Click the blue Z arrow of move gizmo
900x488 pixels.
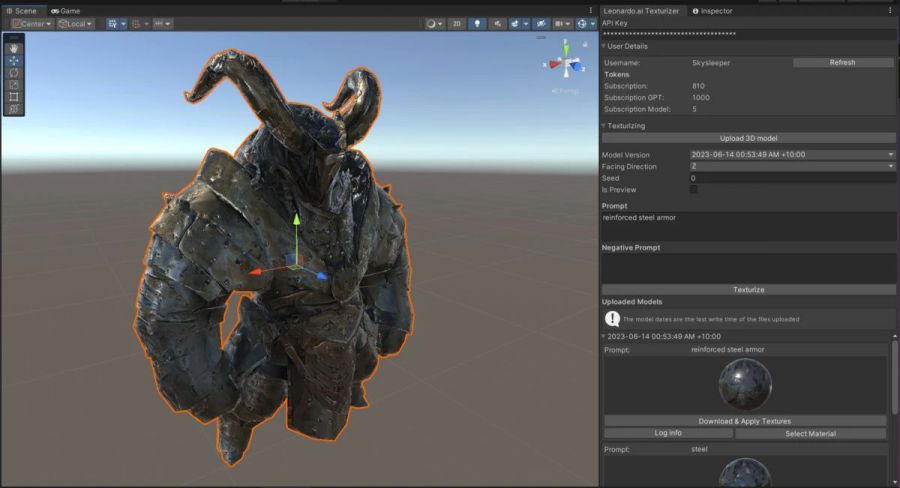click(321, 276)
